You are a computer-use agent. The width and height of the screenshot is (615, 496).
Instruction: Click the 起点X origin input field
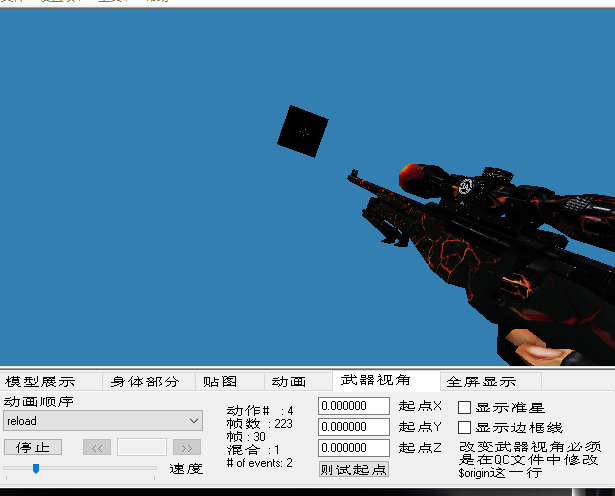pyautogui.click(x=353, y=406)
